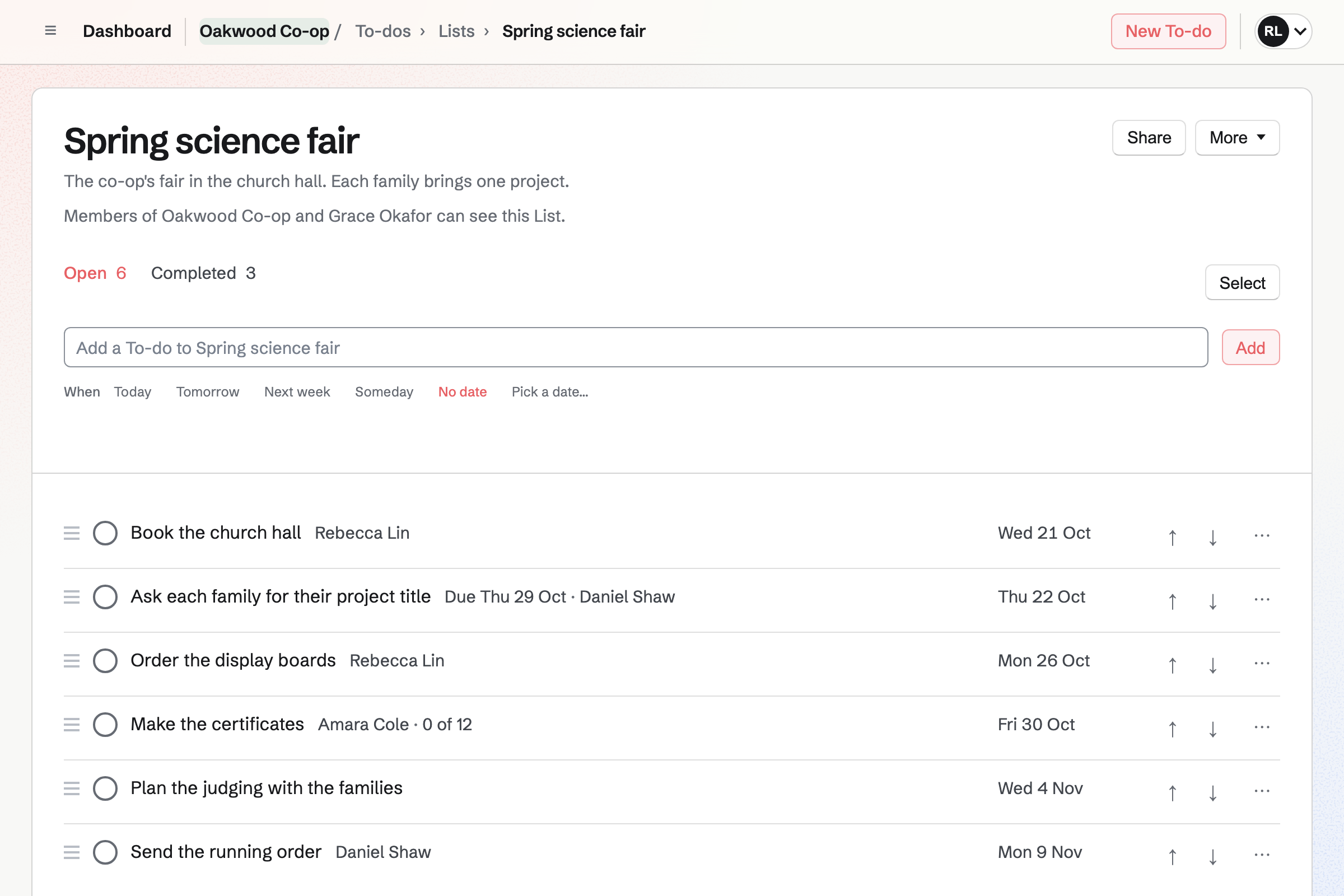
Task: Complete 'Ask each family for their project title'
Action: 105,597
